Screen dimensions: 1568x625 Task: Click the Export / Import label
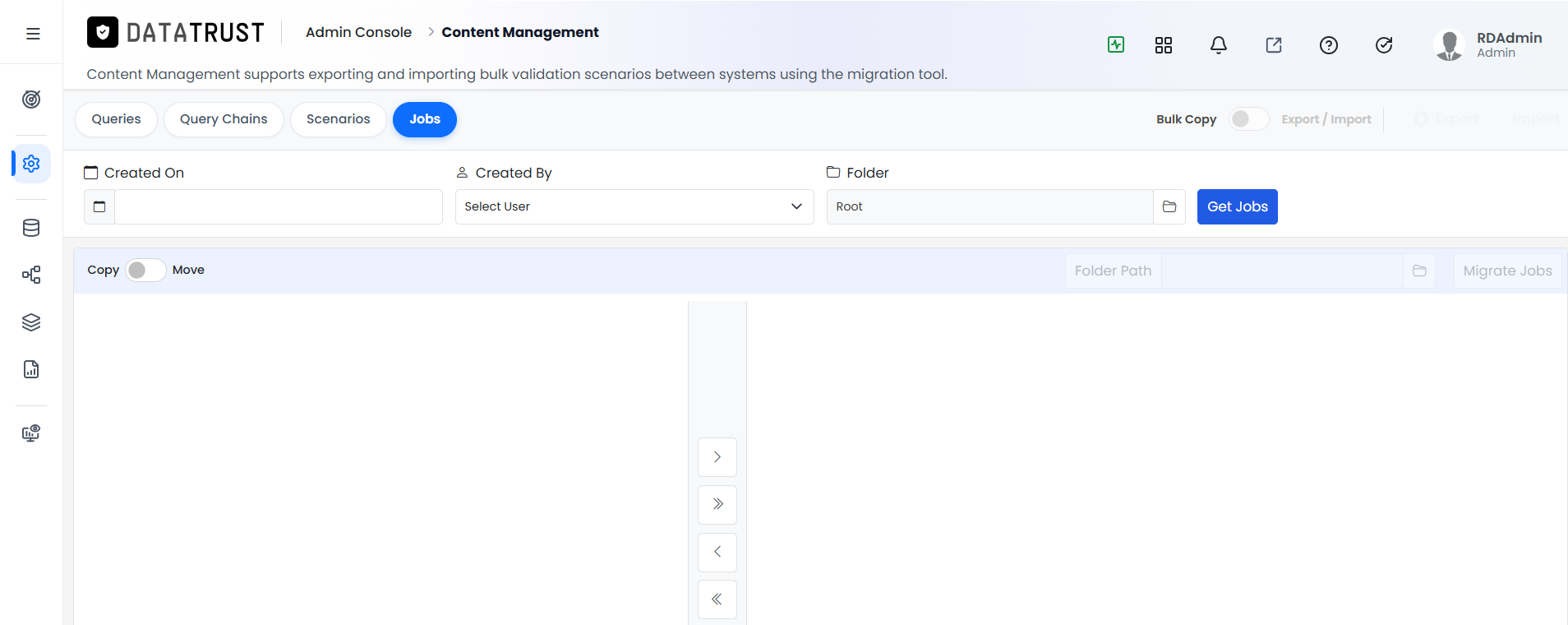[x=1326, y=119]
